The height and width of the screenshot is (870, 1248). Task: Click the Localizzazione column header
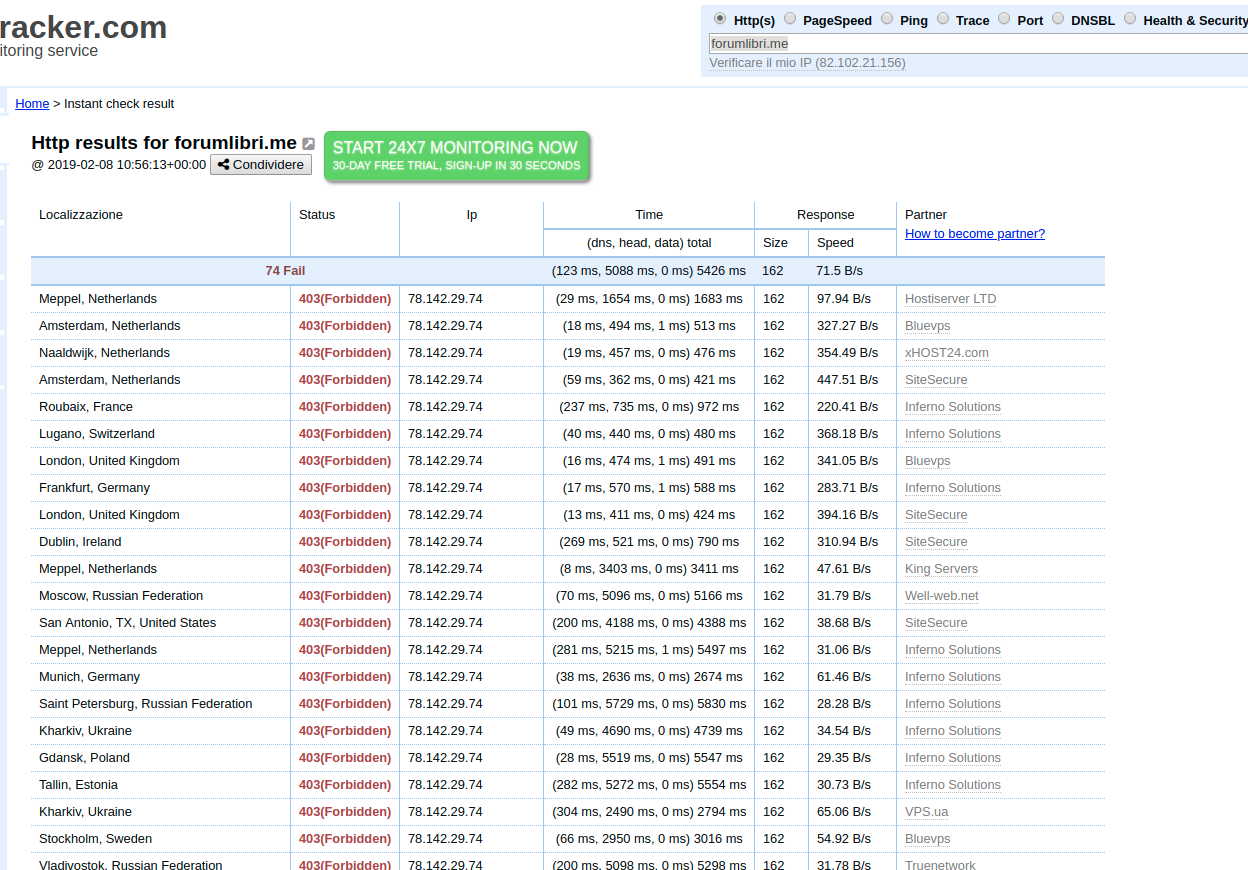coord(81,215)
